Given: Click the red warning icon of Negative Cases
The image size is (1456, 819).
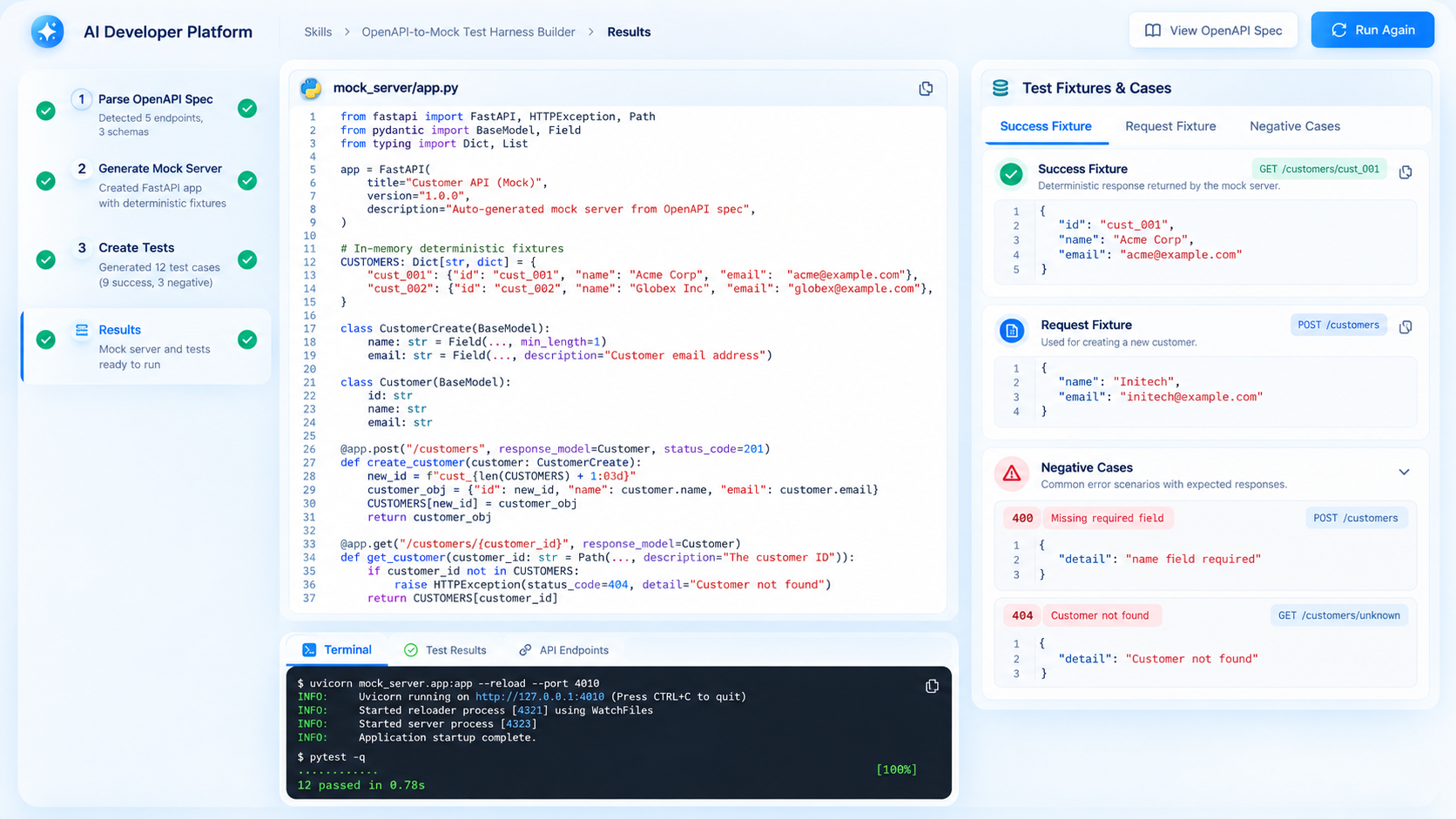Looking at the screenshot, I should pyautogui.click(x=1012, y=473).
